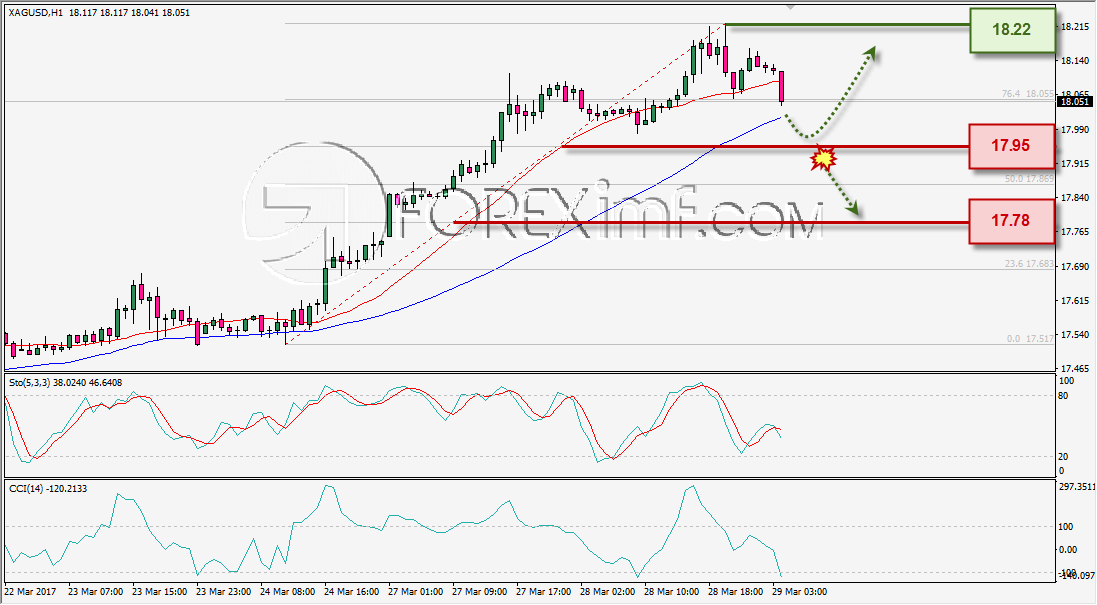The height and width of the screenshot is (605, 1097).
Task: Click the 17.690 price axis label
Action: [x=1075, y=266]
